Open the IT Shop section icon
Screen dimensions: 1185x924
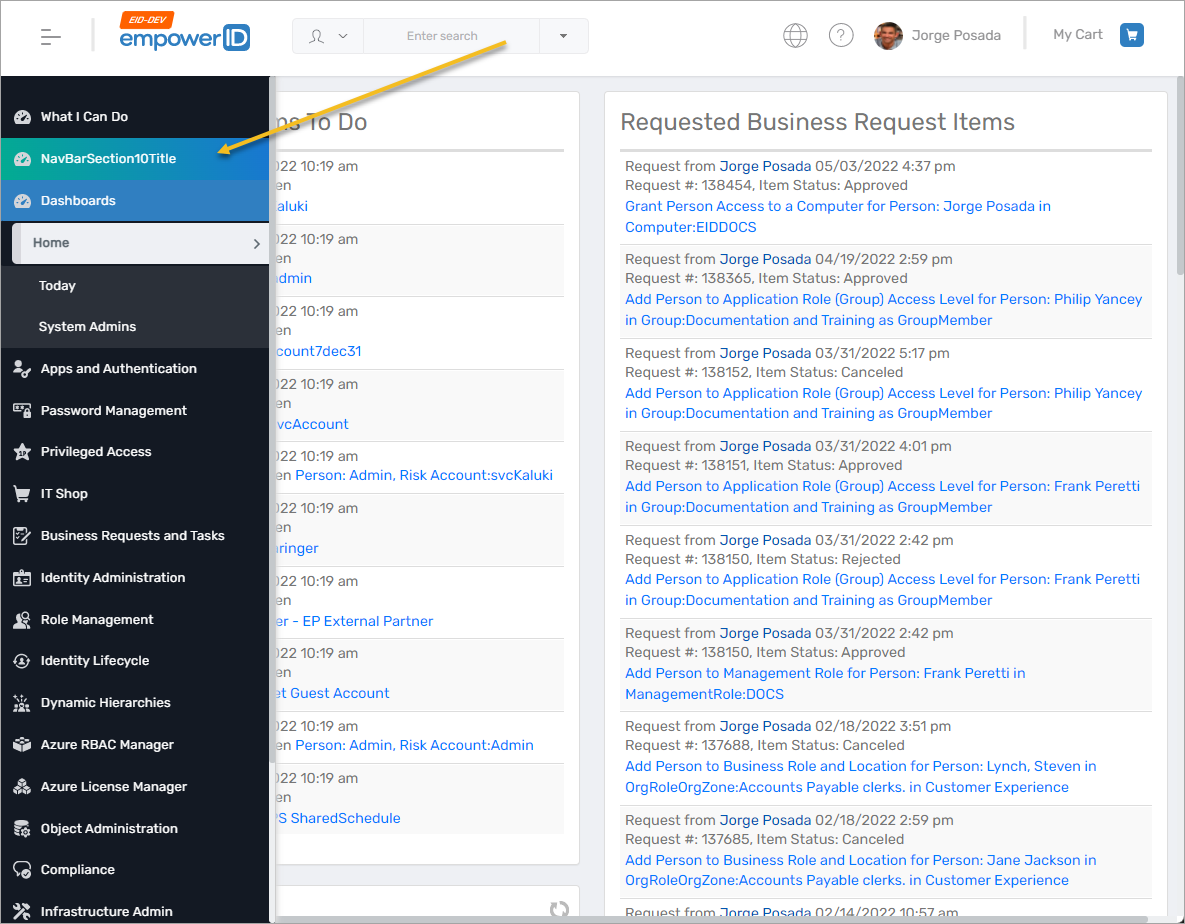(x=21, y=493)
